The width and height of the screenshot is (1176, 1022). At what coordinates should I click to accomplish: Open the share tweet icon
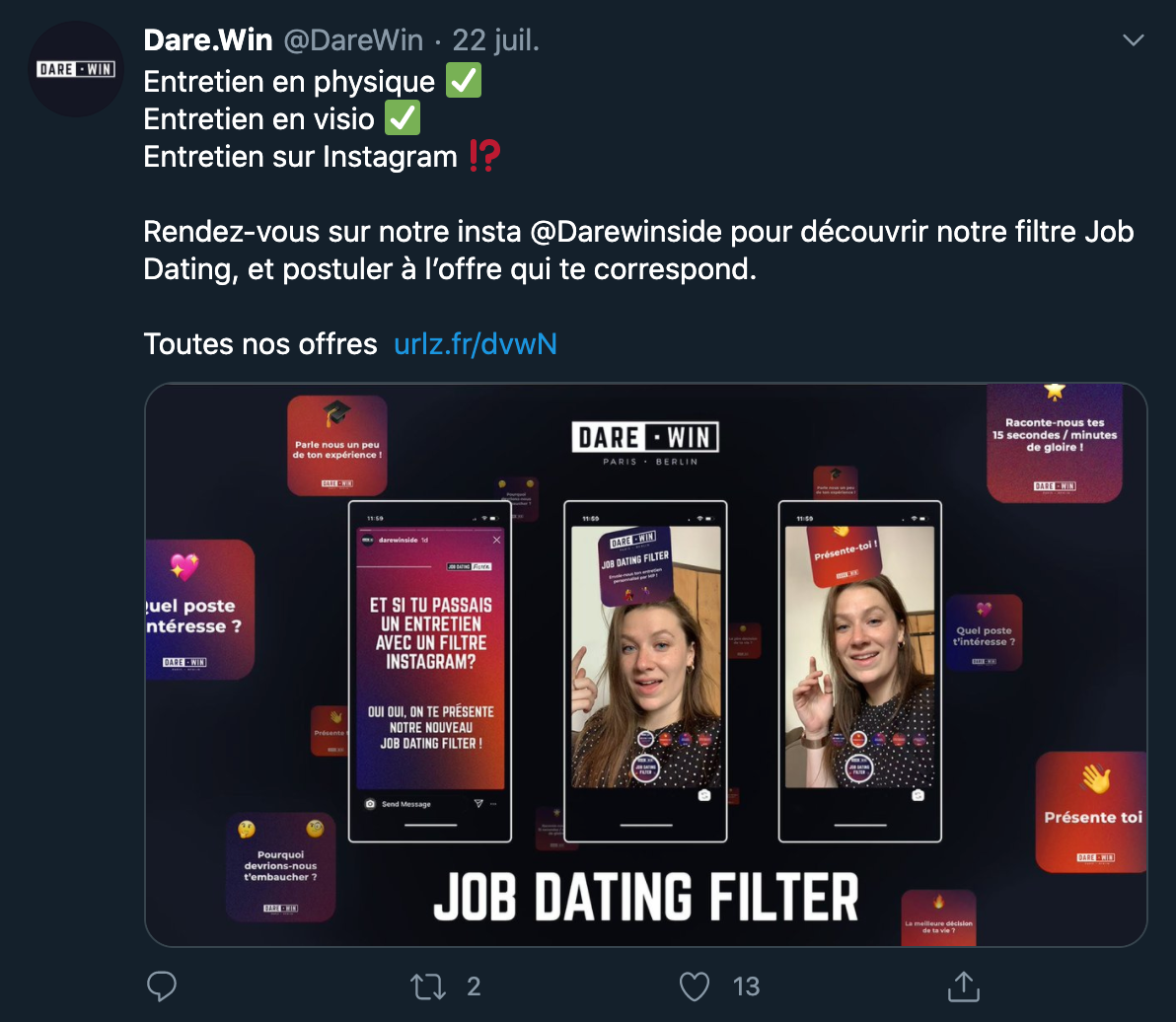click(x=962, y=985)
